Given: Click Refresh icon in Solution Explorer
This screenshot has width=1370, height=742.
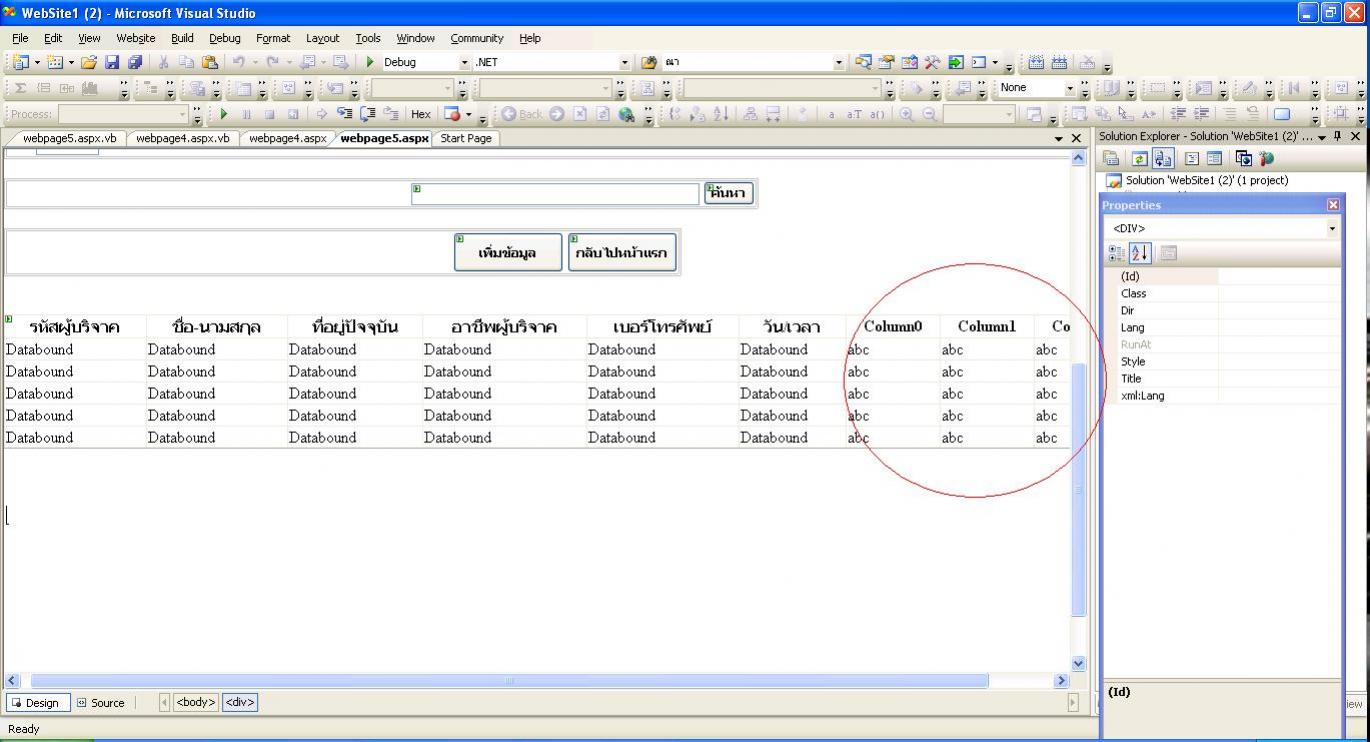Looking at the screenshot, I should point(1139,158).
